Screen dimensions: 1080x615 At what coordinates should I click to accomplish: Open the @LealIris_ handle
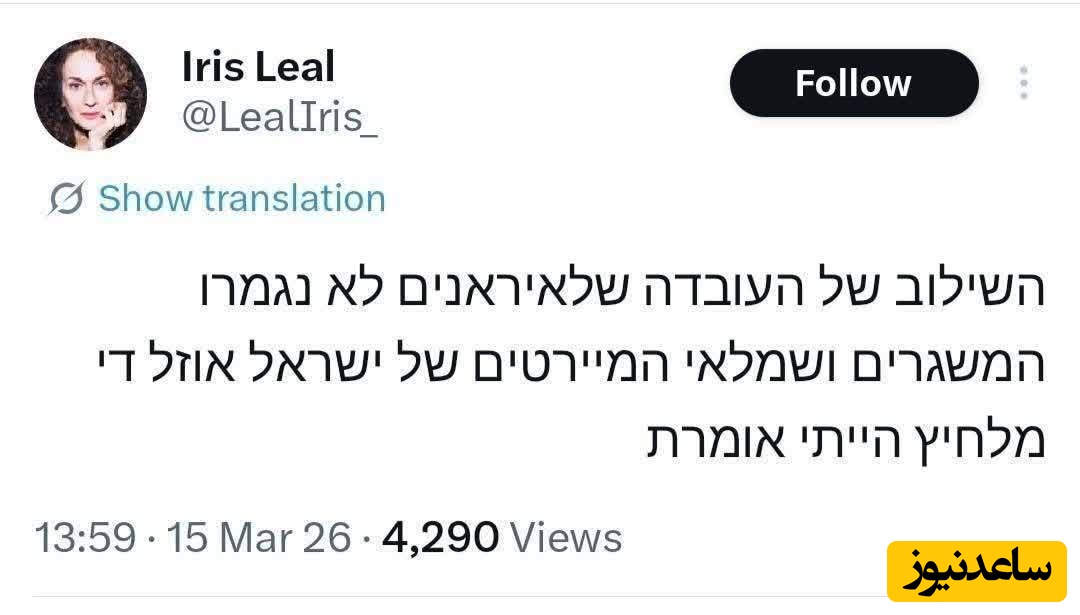coord(279,118)
